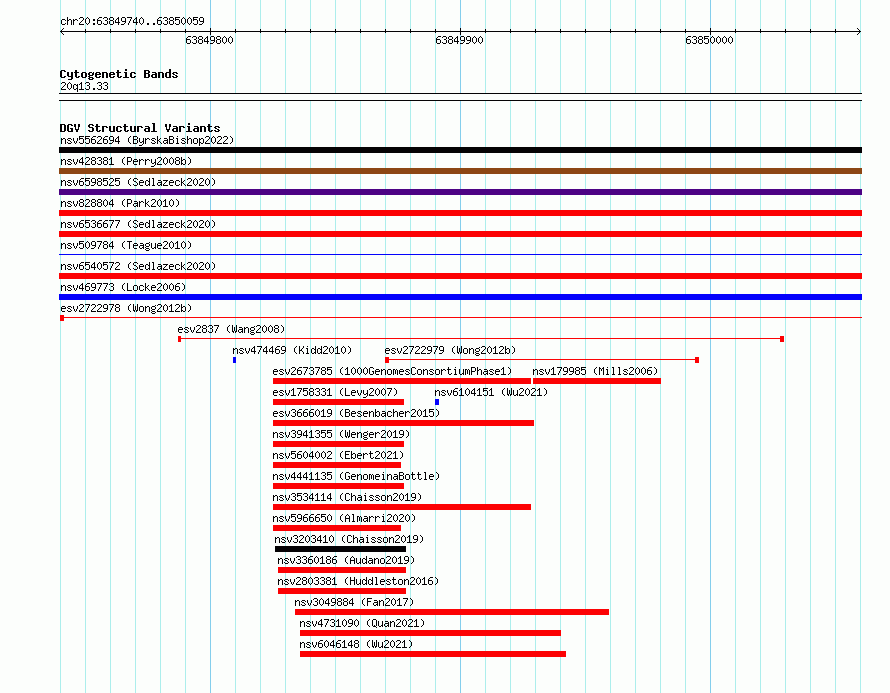Click the DGV Structural Variants track title
The height and width of the screenshot is (693, 890).
click(140, 128)
